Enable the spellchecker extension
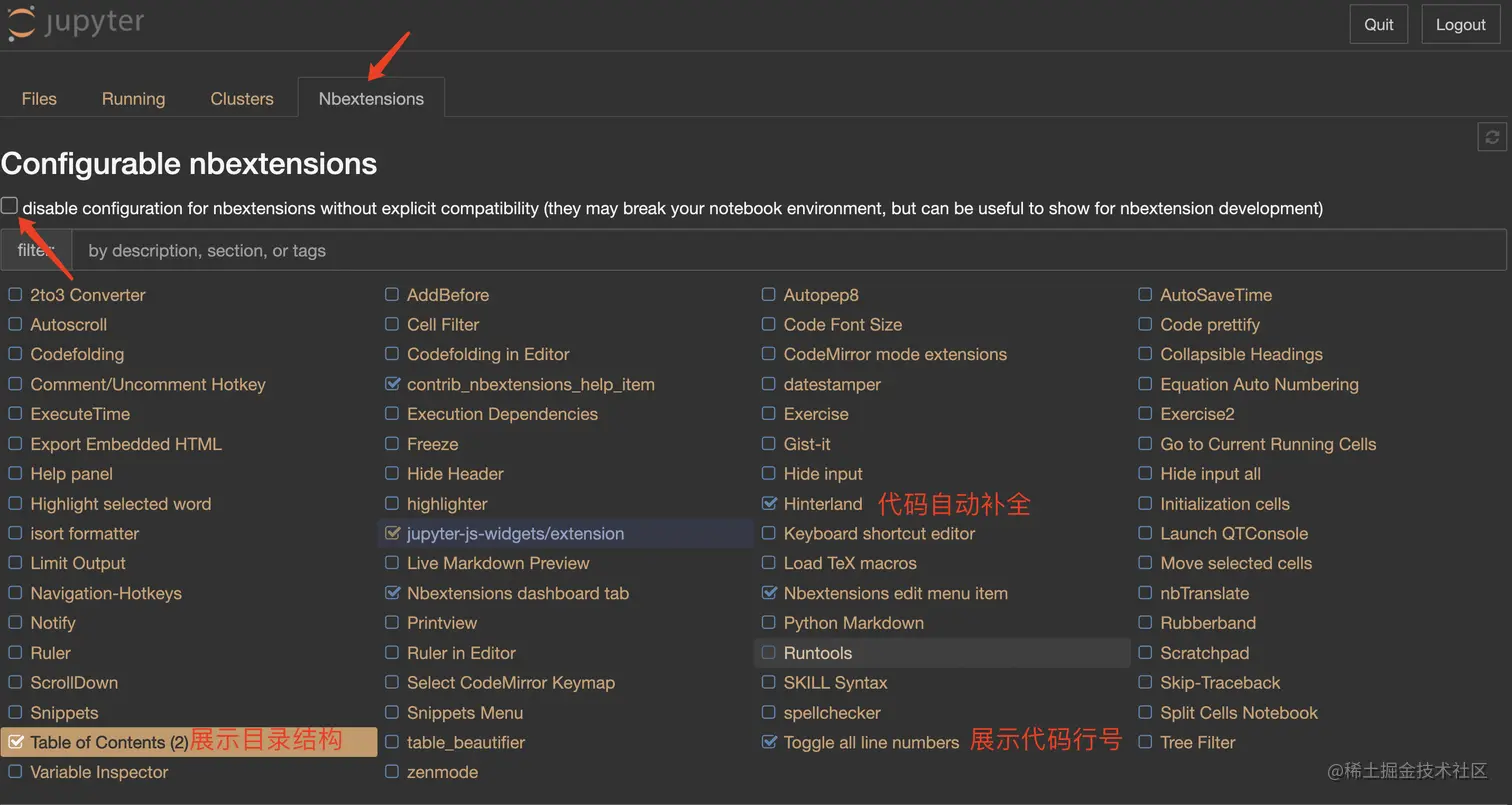Image resolution: width=1512 pixels, height=805 pixels. [x=767, y=712]
